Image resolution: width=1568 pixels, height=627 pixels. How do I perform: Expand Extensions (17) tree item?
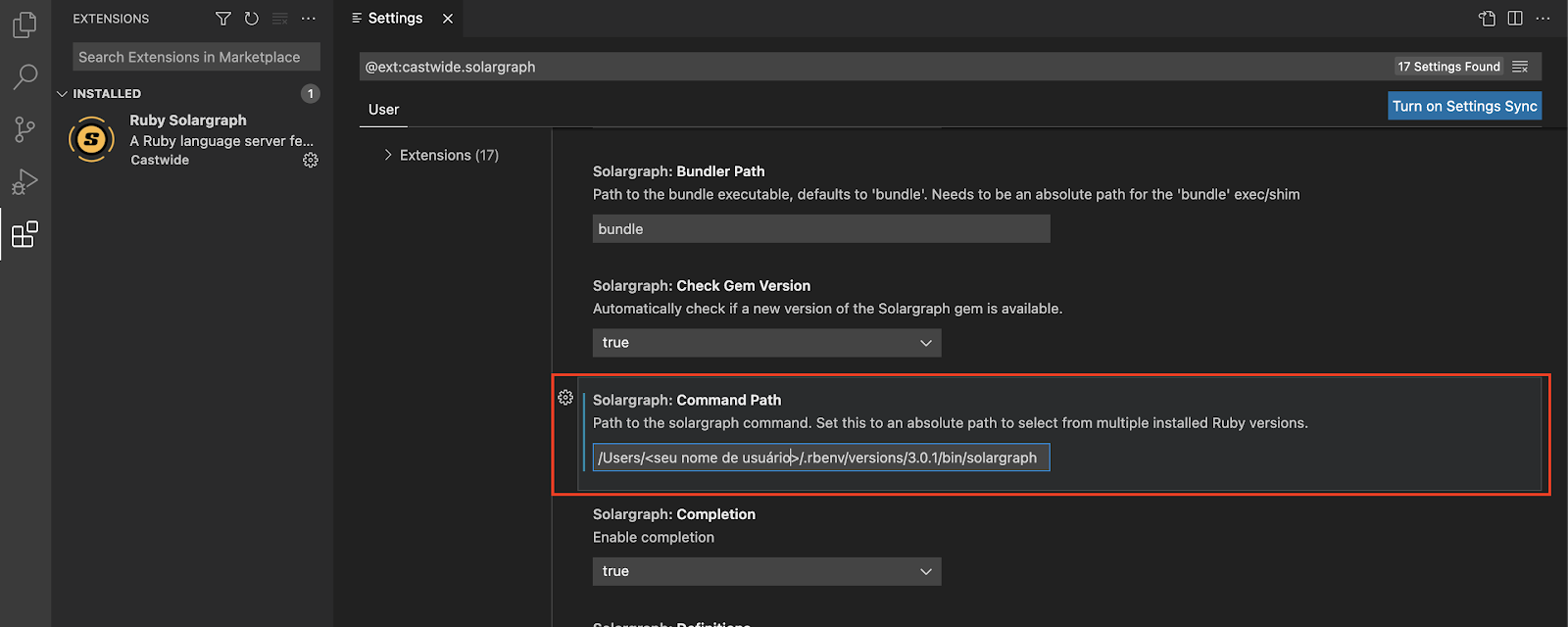[x=441, y=155]
